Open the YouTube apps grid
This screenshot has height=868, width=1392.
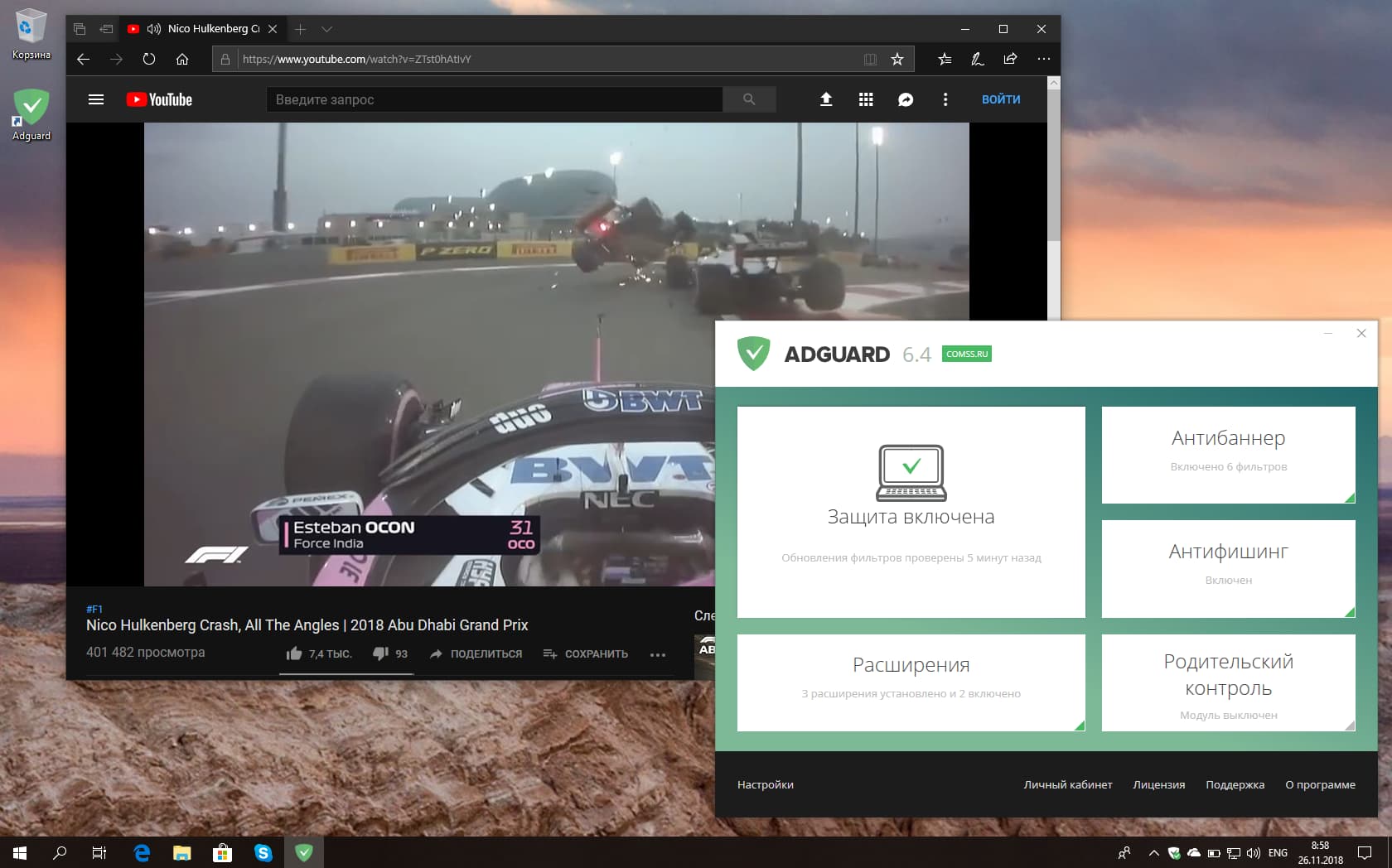click(866, 99)
